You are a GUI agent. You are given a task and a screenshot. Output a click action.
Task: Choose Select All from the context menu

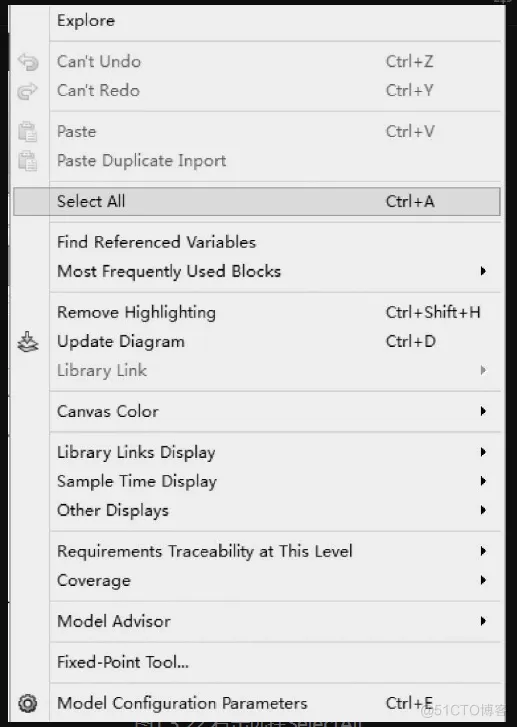click(x=257, y=202)
